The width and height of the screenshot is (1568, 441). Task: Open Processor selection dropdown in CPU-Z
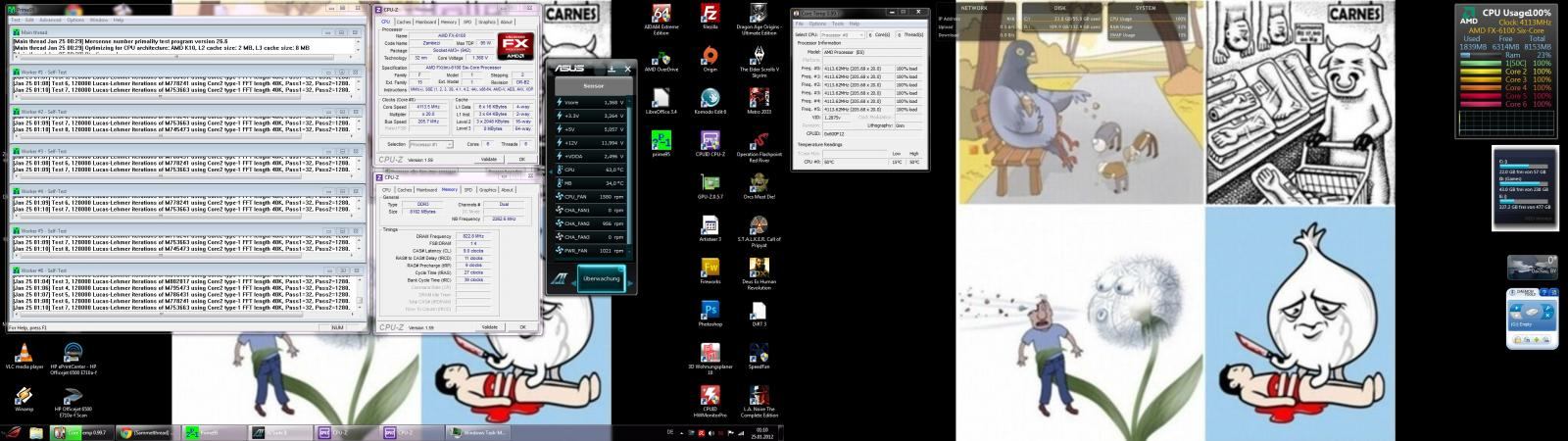[x=431, y=144]
